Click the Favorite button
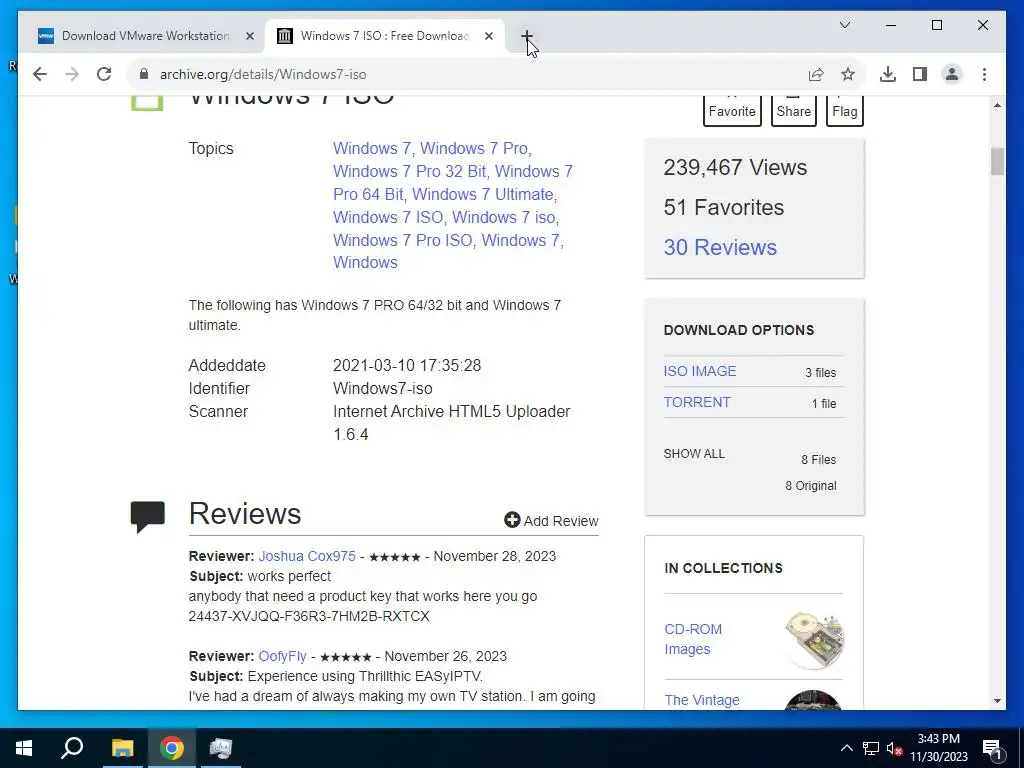The image size is (1024, 768). pyautogui.click(x=732, y=110)
